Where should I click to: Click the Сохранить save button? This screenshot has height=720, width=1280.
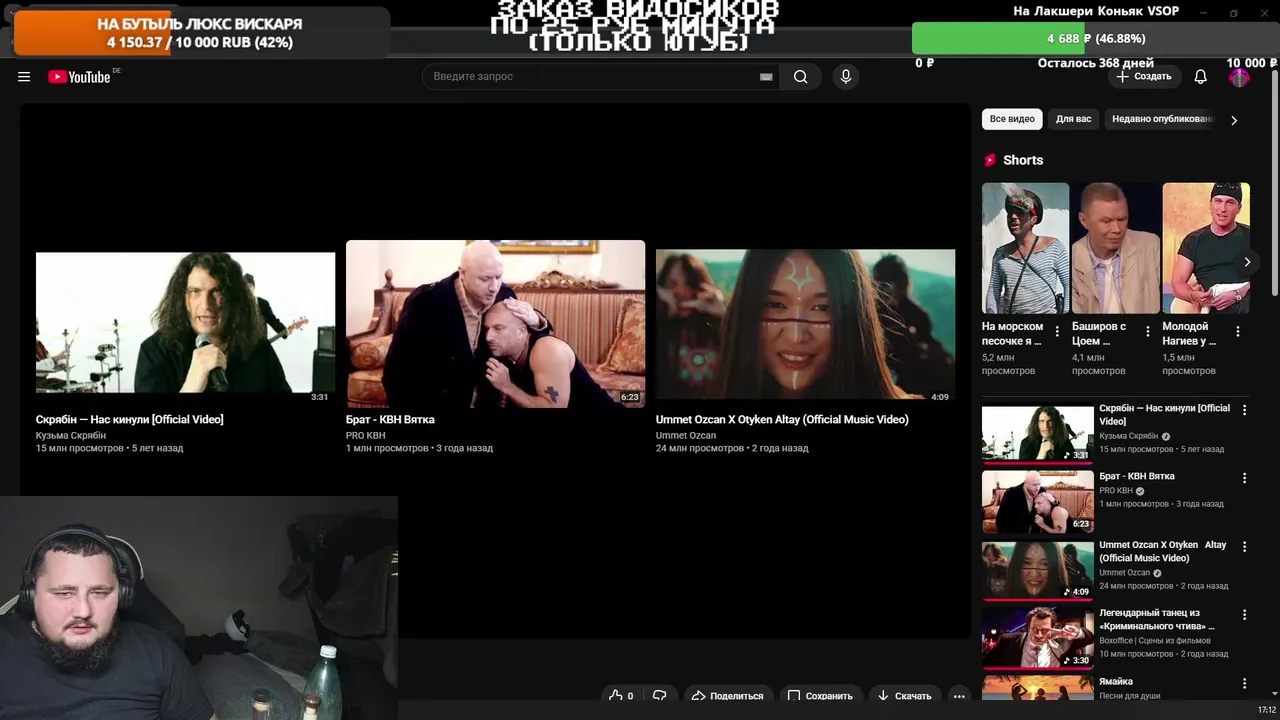pos(819,696)
